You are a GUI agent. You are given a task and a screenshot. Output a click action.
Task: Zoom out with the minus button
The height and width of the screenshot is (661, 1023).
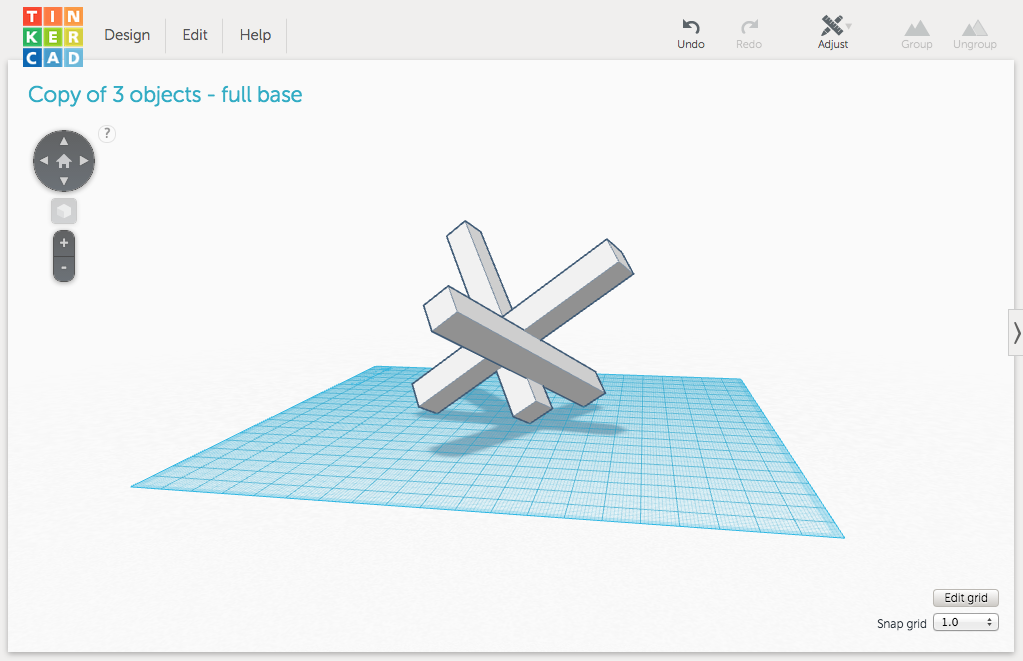[64, 268]
